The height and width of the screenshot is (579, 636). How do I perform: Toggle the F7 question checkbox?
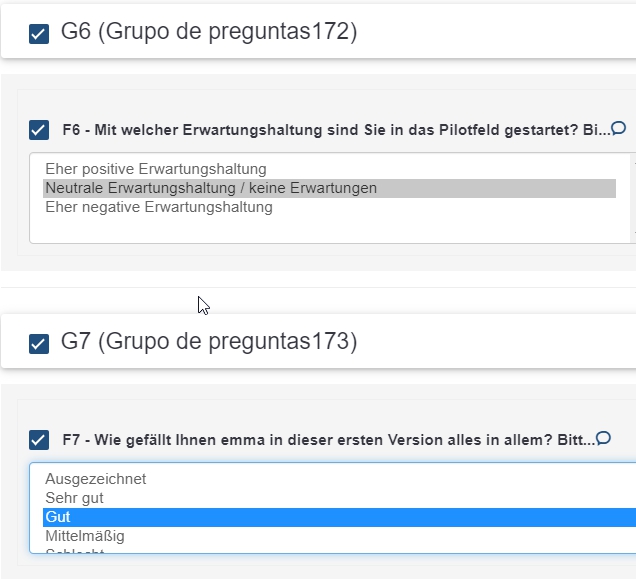pos(39,440)
